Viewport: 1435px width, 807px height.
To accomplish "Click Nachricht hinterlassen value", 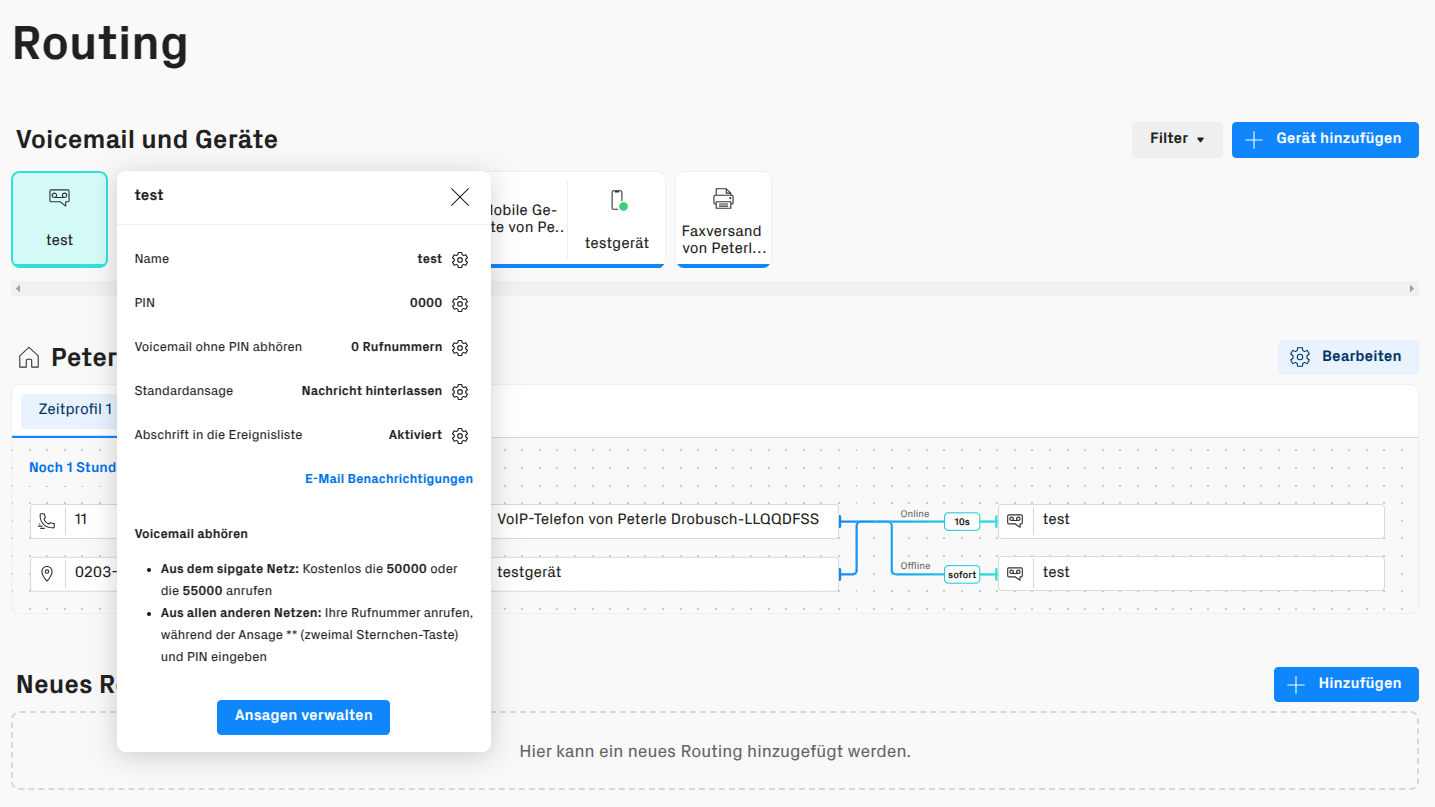I will tap(372, 391).
